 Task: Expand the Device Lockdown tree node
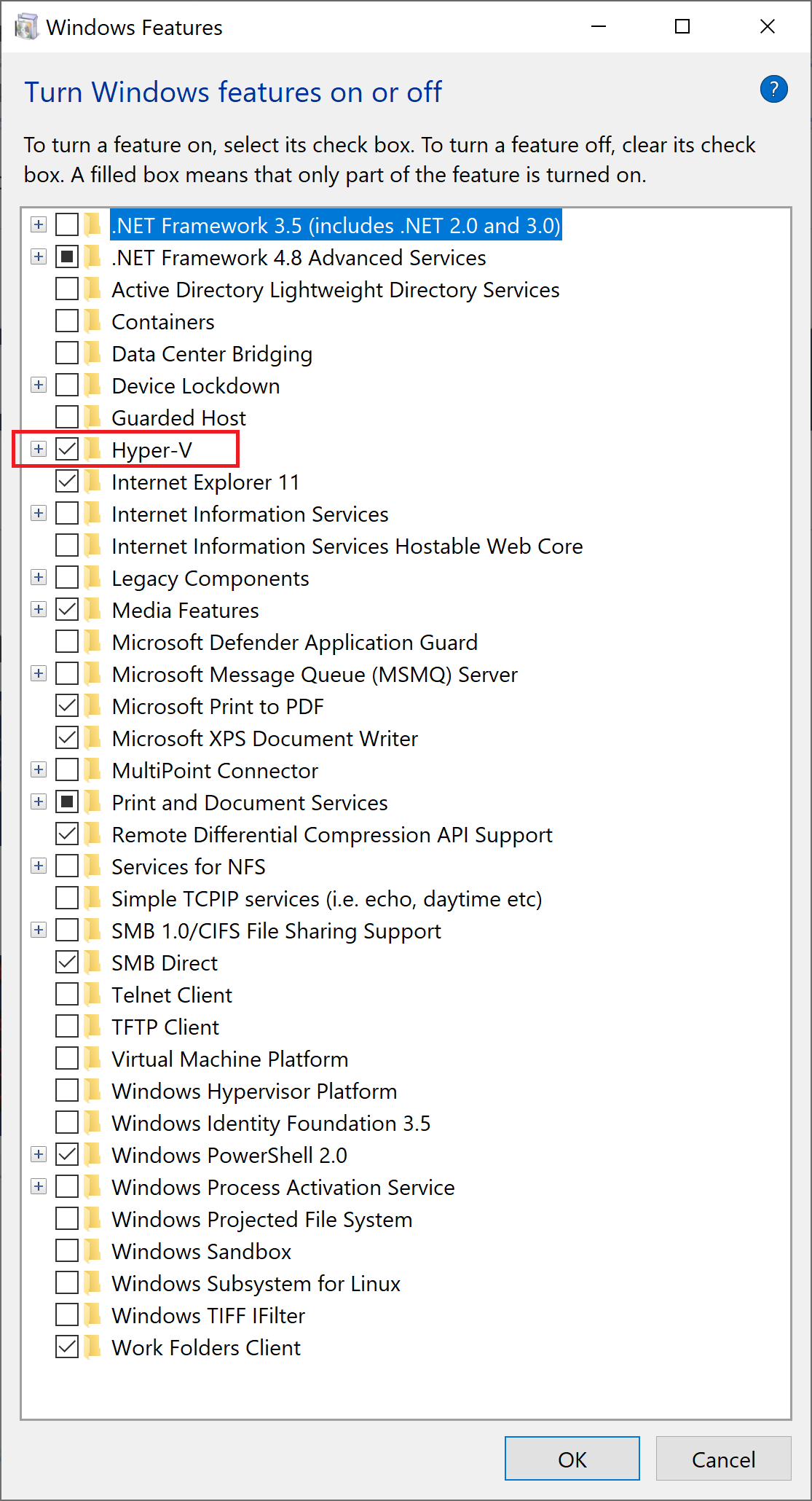pyautogui.click(x=39, y=385)
